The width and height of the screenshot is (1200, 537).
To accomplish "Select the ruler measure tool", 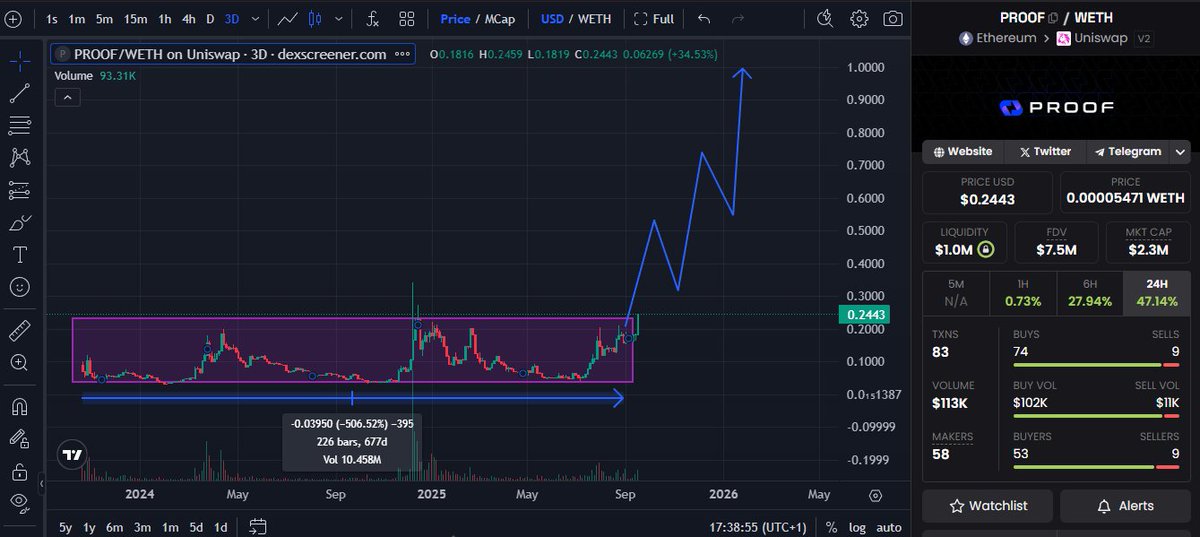I will coord(20,330).
